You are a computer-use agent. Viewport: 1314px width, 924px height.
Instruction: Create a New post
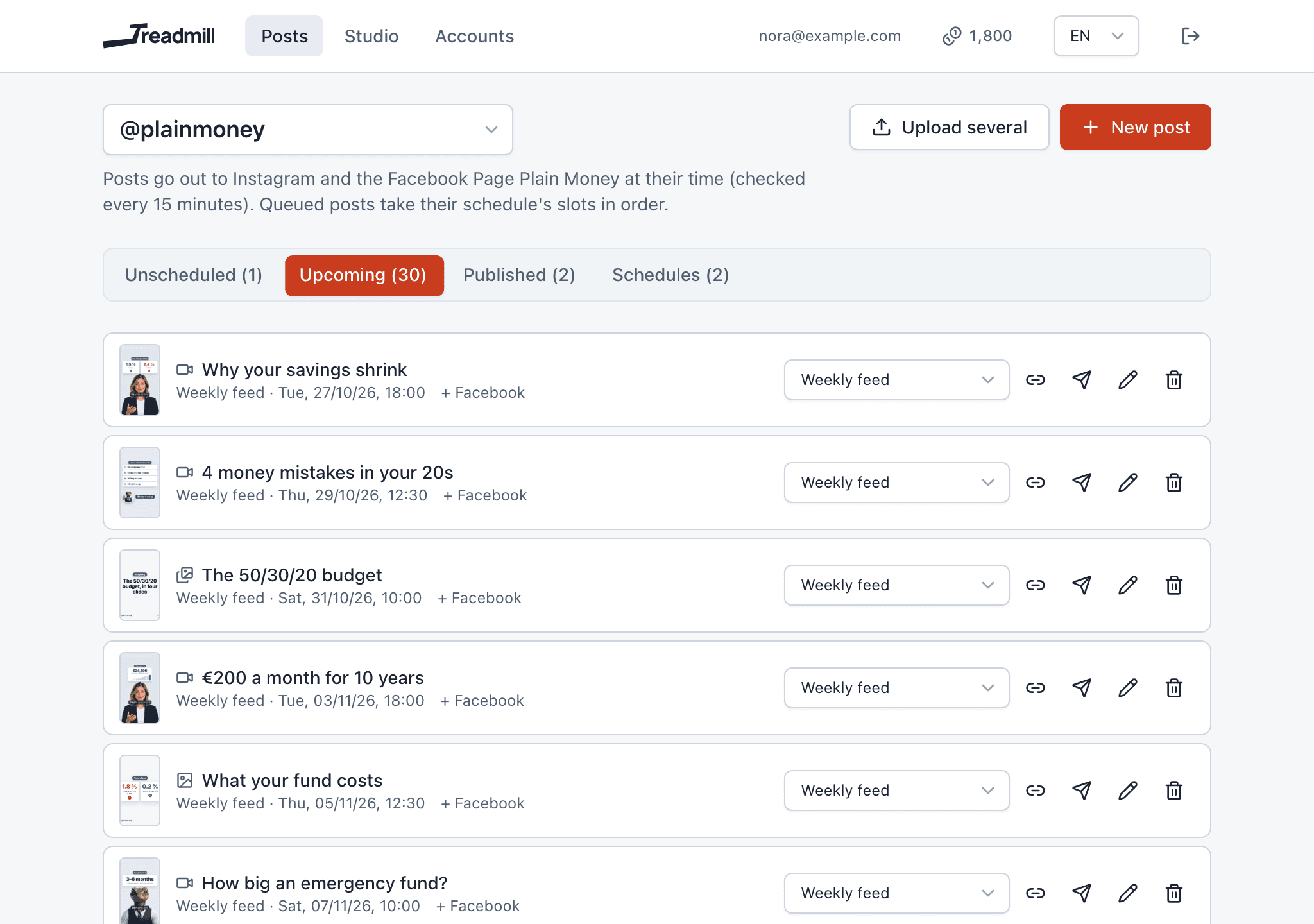pos(1136,127)
